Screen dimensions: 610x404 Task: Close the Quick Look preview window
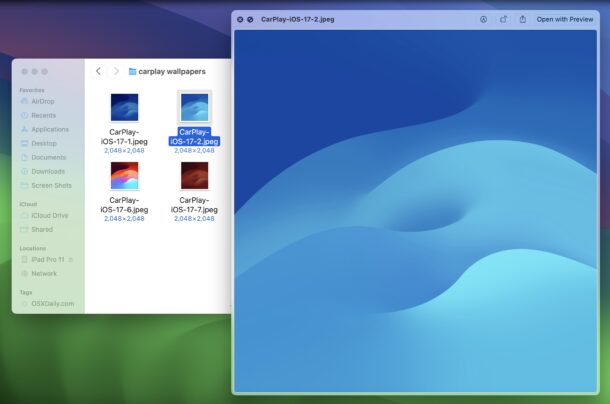240,19
